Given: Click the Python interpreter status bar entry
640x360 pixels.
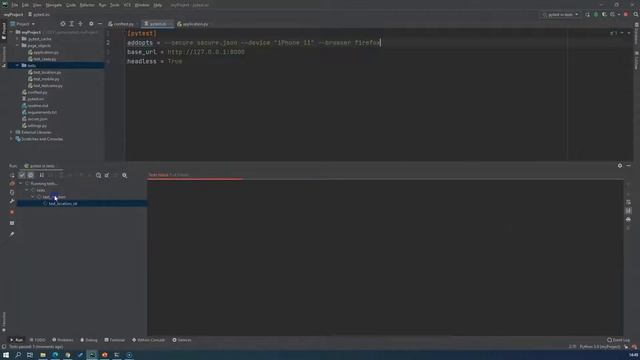Looking at the screenshot, I should [600, 347].
